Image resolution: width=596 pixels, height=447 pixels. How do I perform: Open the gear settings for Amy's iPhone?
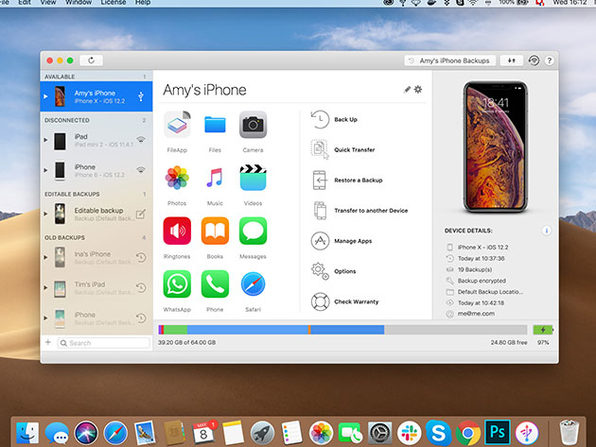pyautogui.click(x=418, y=89)
